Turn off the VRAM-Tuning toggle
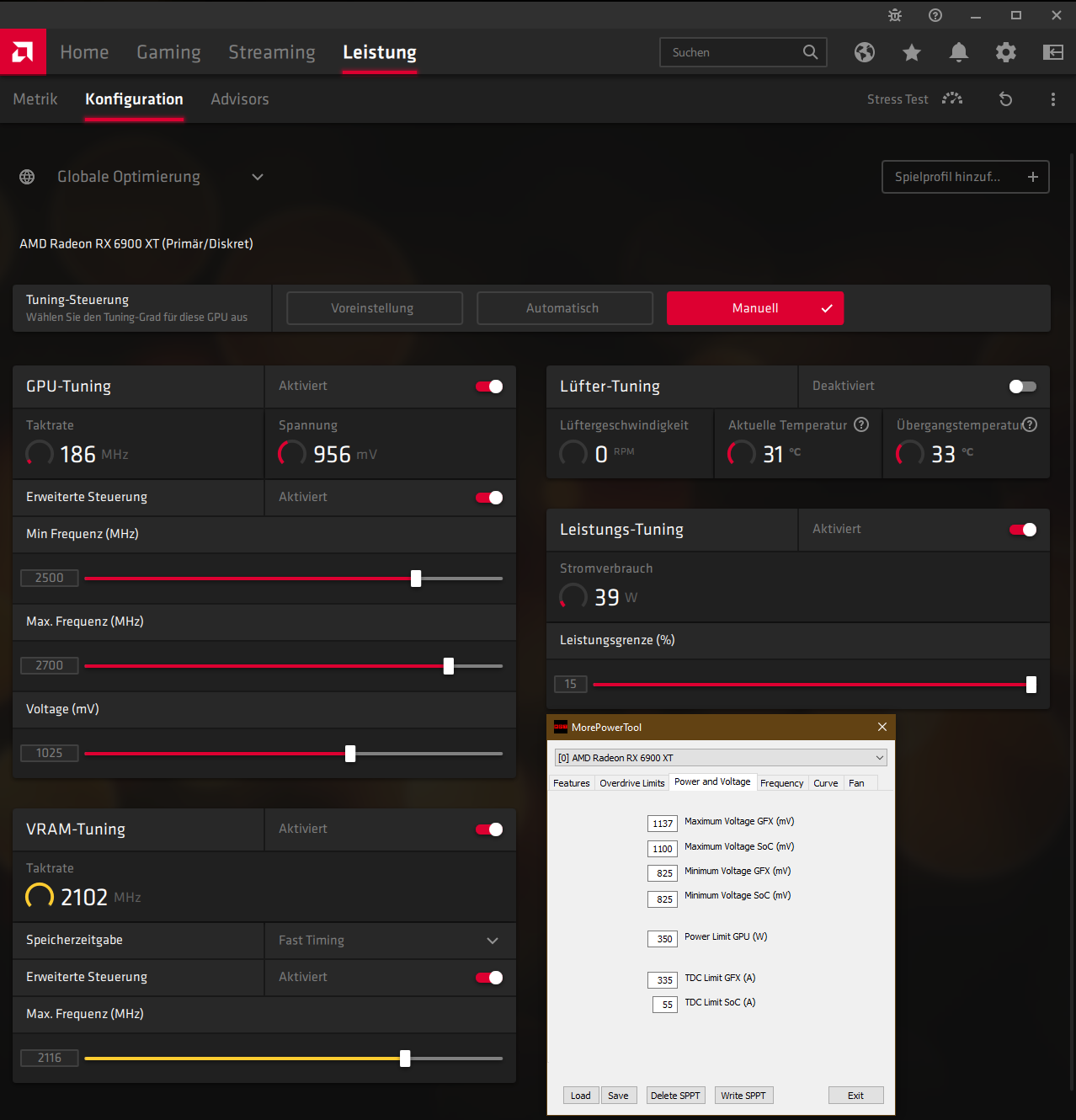Image resolution: width=1076 pixels, height=1120 pixels. [489, 829]
